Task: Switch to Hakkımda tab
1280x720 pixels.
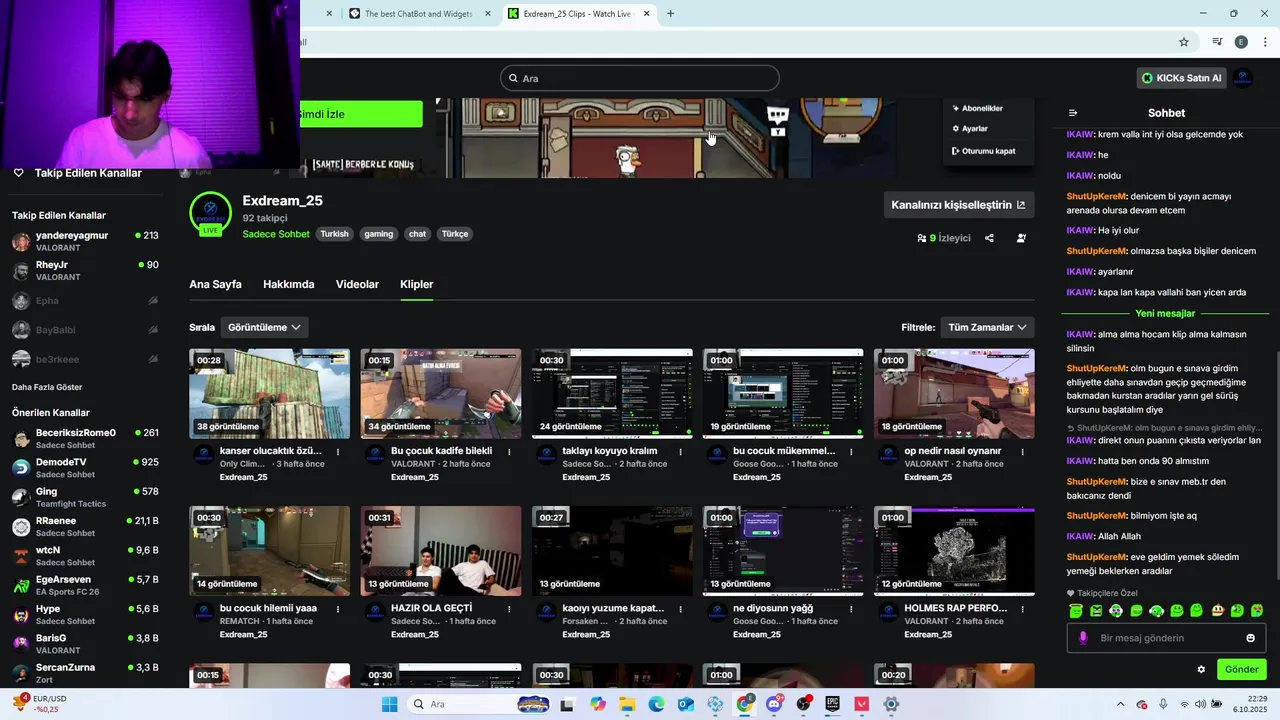Action: [x=288, y=284]
